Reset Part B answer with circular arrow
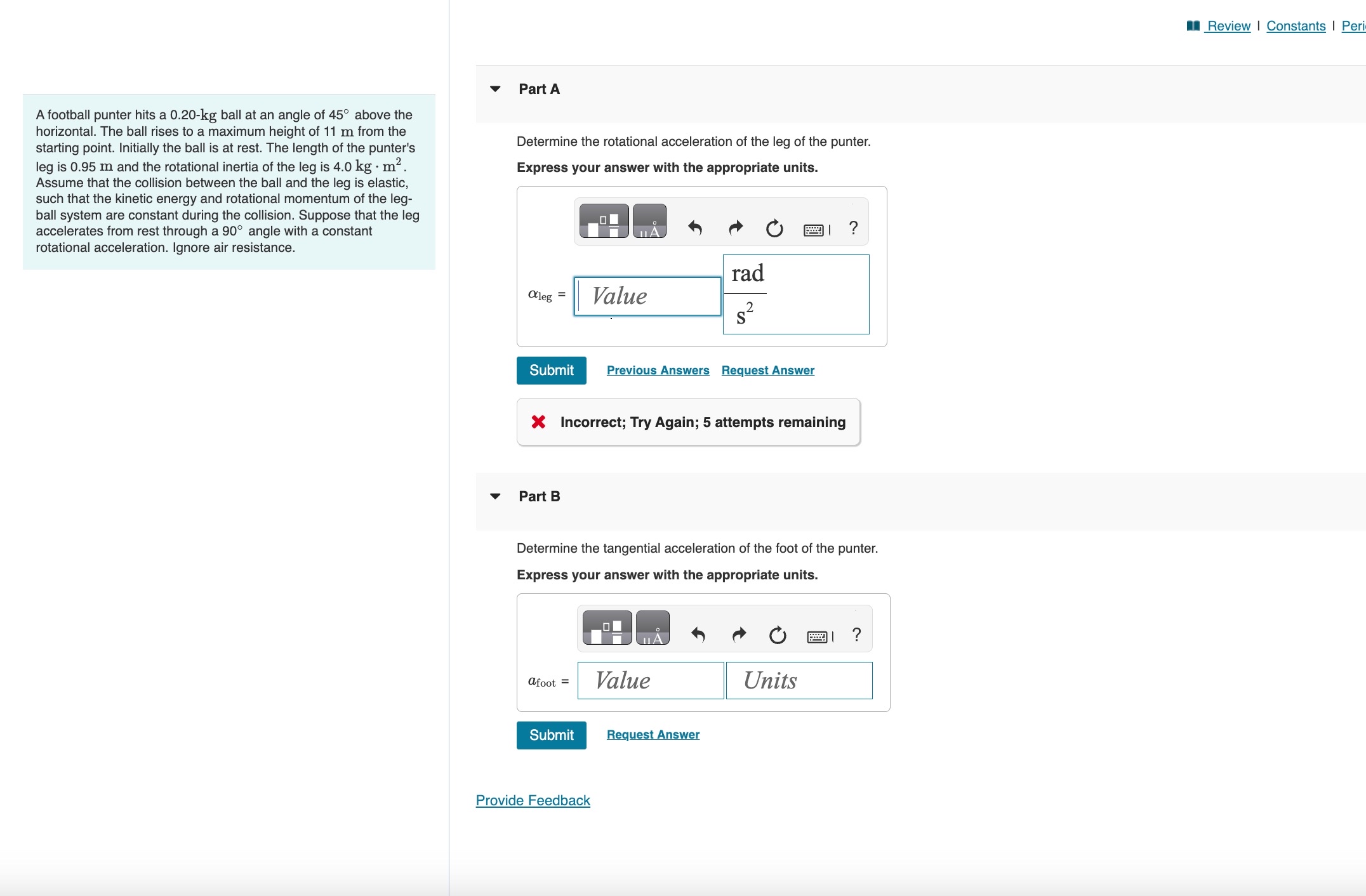1366x896 pixels. [x=778, y=635]
